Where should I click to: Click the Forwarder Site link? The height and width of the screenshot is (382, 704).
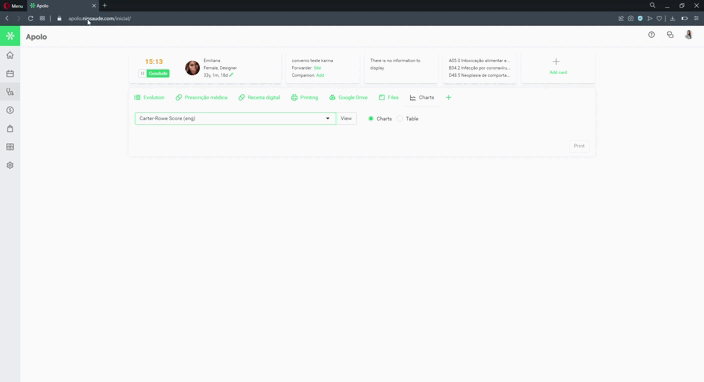pyautogui.click(x=317, y=68)
